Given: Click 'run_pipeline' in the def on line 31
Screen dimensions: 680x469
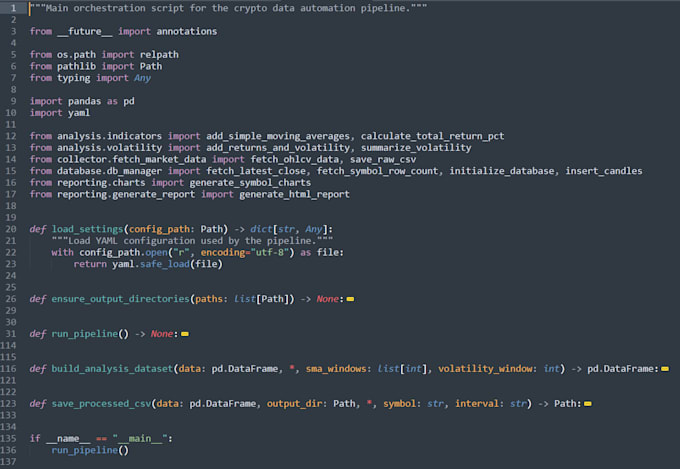Looking at the screenshot, I should tap(85, 334).
